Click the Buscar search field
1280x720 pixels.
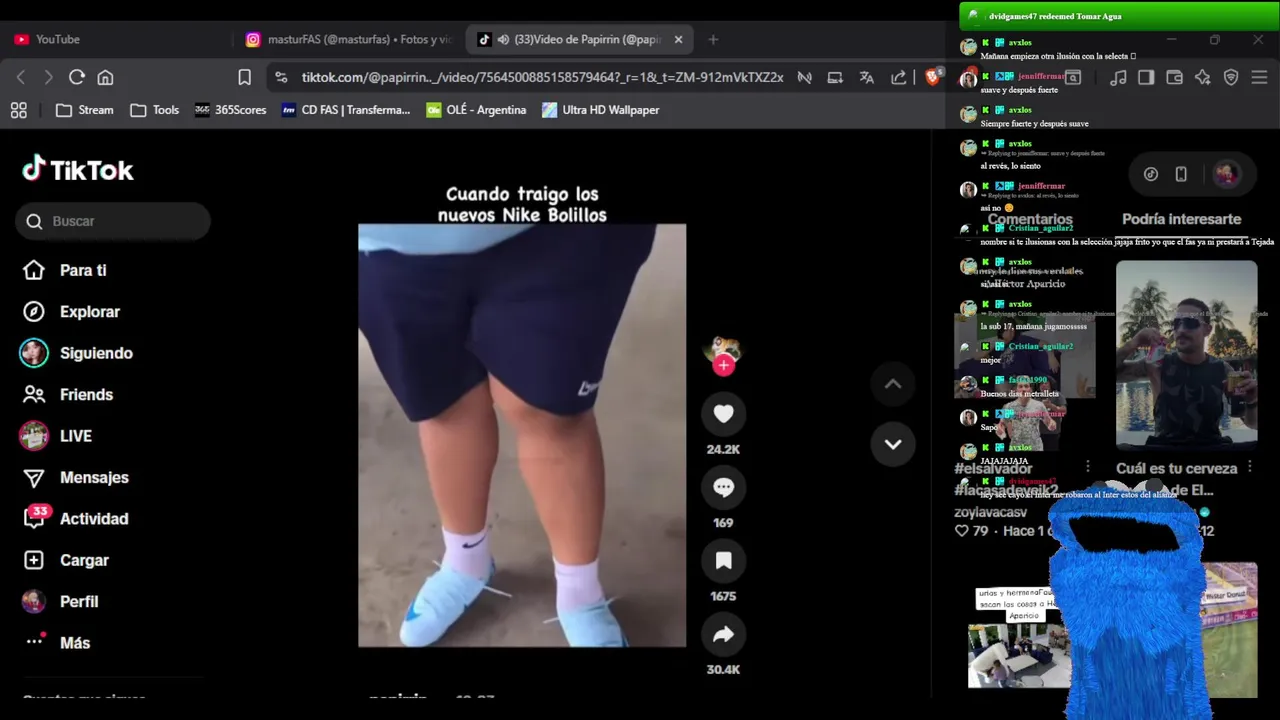point(113,221)
